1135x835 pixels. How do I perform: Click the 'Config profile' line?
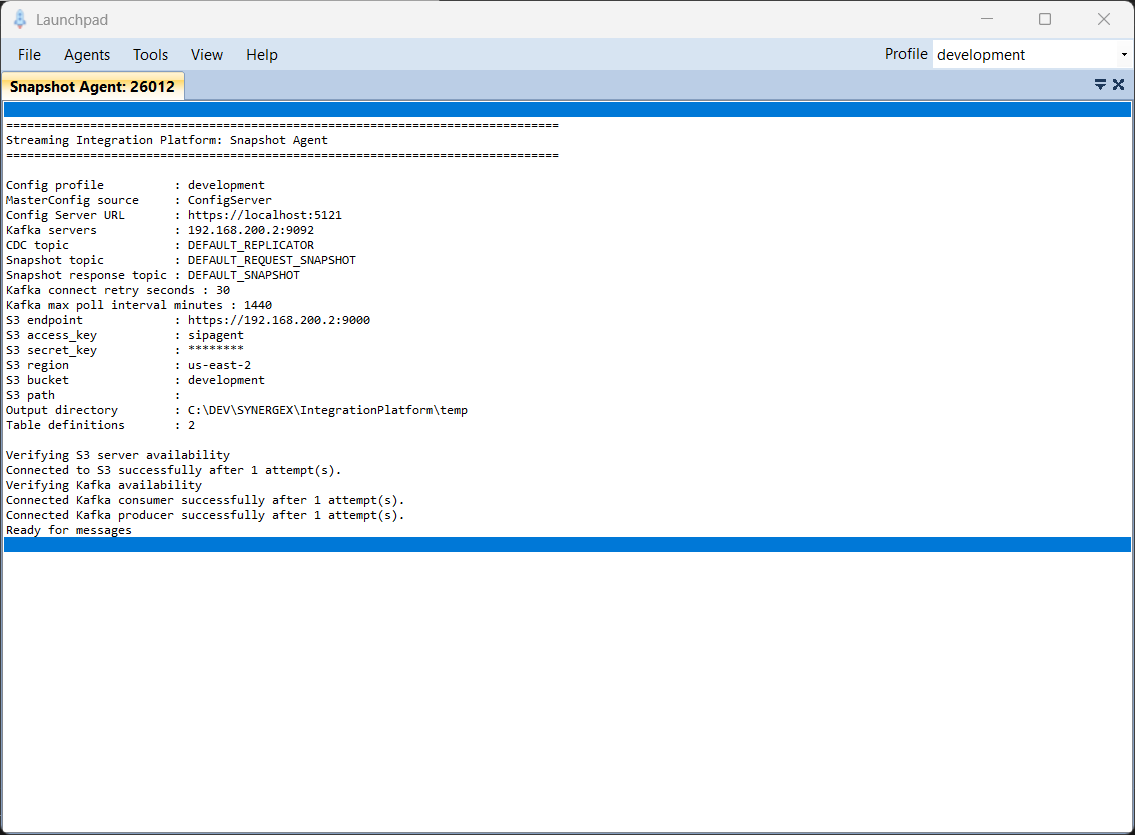(135, 185)
